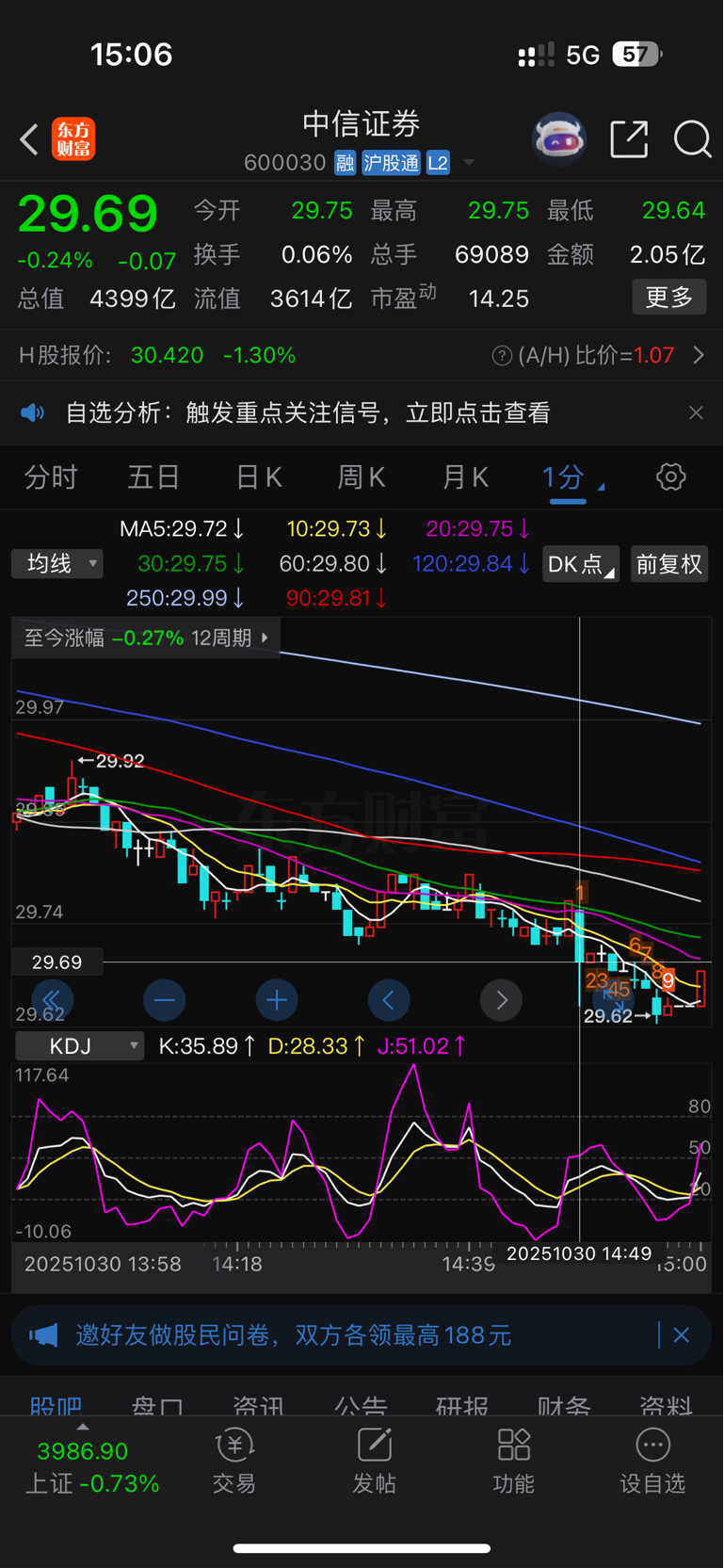Open chart settings gear
The height and width of the screenshot is (1568, 724).
(670, 477)
